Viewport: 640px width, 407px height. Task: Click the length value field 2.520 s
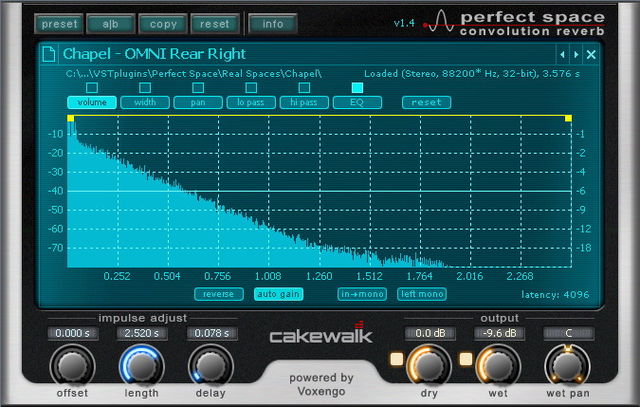click(142, 334)
